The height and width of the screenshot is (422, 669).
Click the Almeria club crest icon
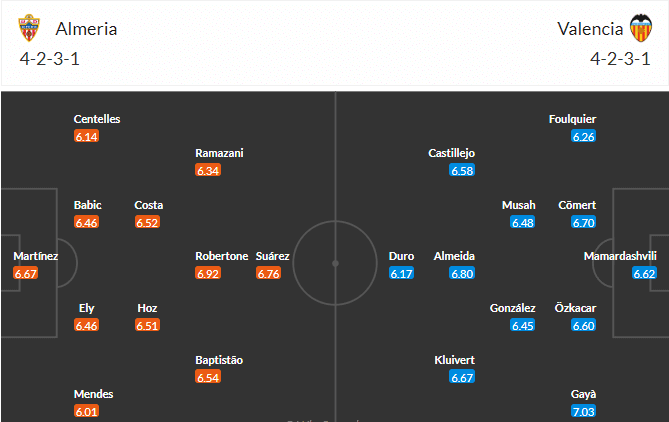point(31,29)
